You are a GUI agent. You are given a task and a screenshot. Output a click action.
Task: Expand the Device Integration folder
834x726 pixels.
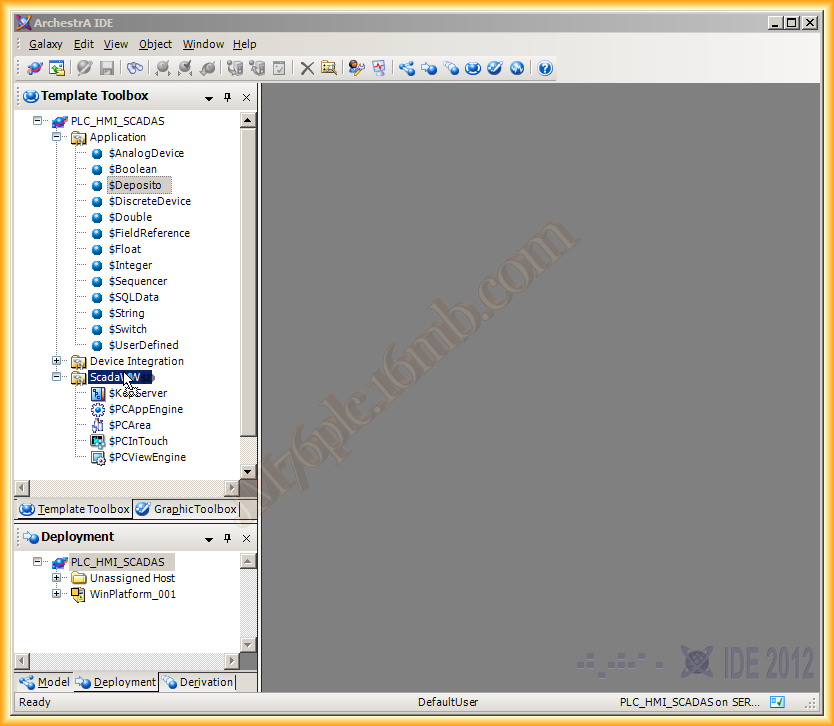(57, 361)
